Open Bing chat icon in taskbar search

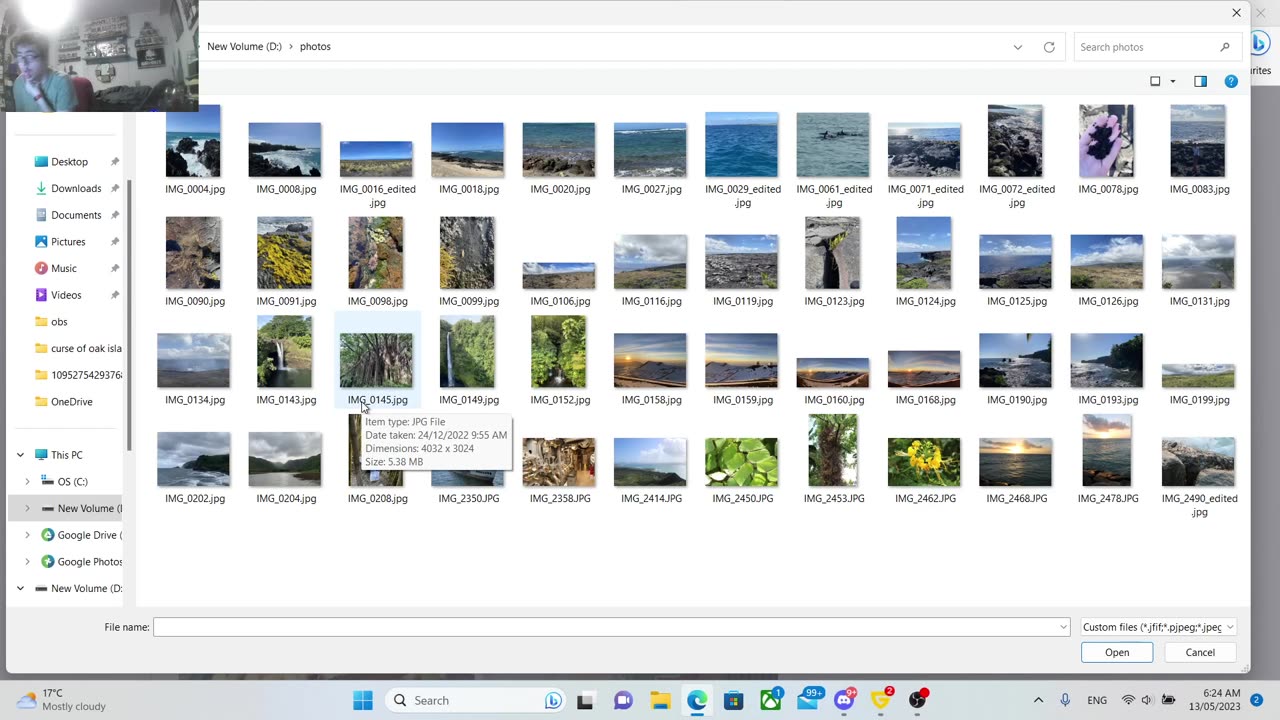[553, 700]
